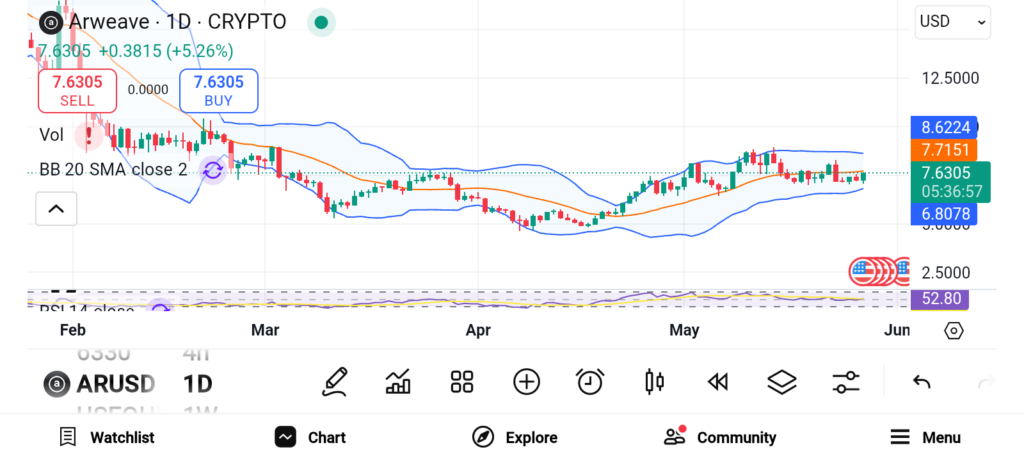This screenshot has width=1024, height=461.
Task: Tap the green market status dot
Action: [x=321, y=22]
